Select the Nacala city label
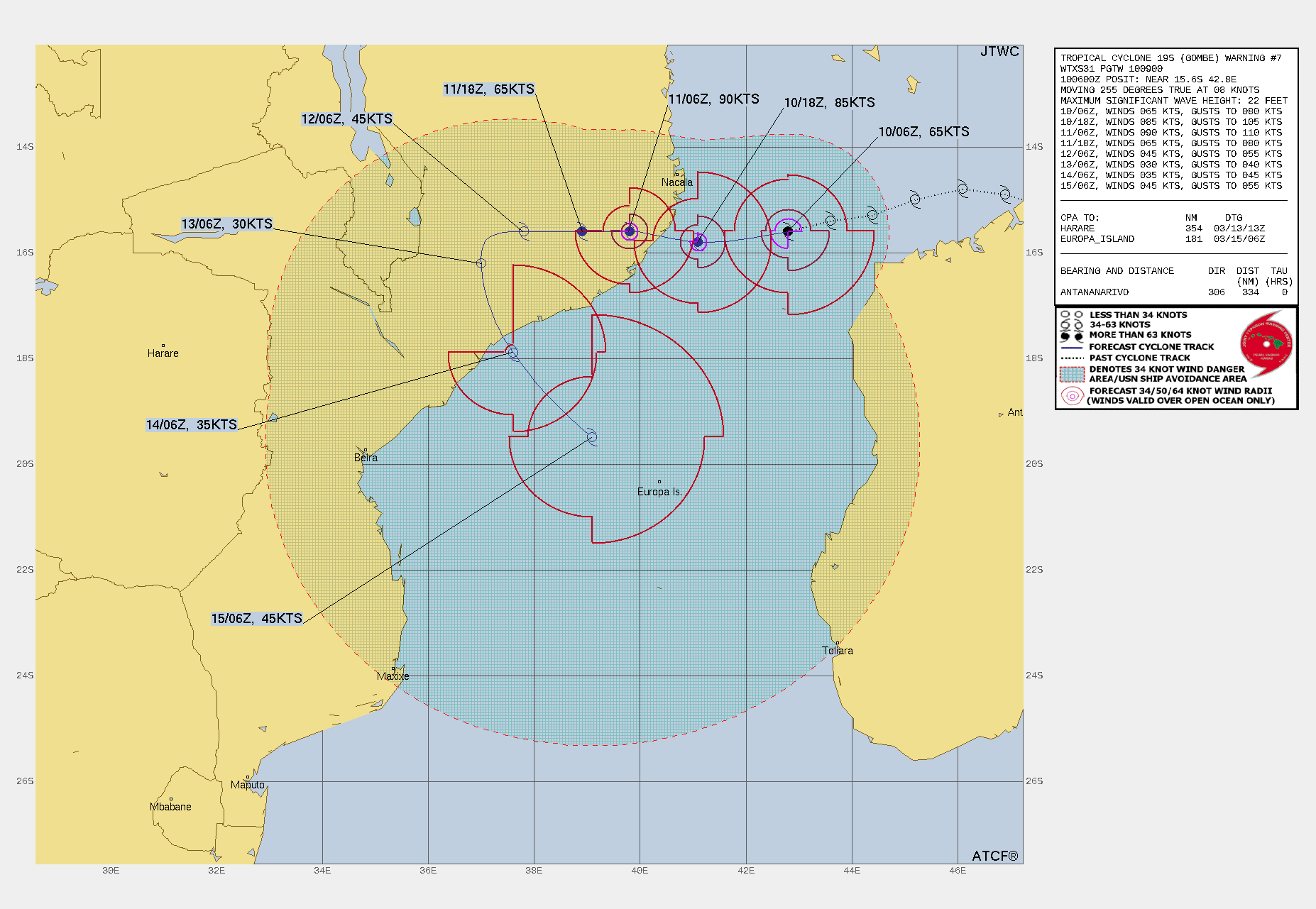Screen dimensions: 1316x909 [x=676, y=182]
